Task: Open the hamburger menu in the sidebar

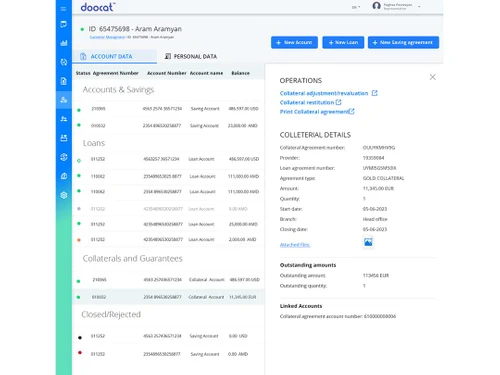Action: pos(63,9)
